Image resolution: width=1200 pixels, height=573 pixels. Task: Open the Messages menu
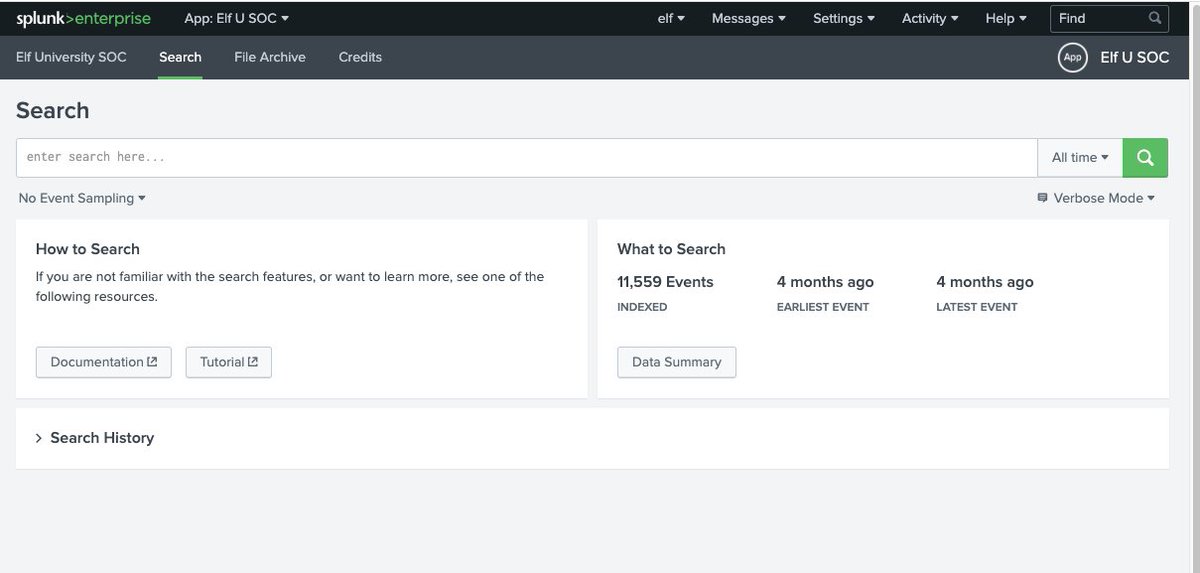click(x=748, y=18)
